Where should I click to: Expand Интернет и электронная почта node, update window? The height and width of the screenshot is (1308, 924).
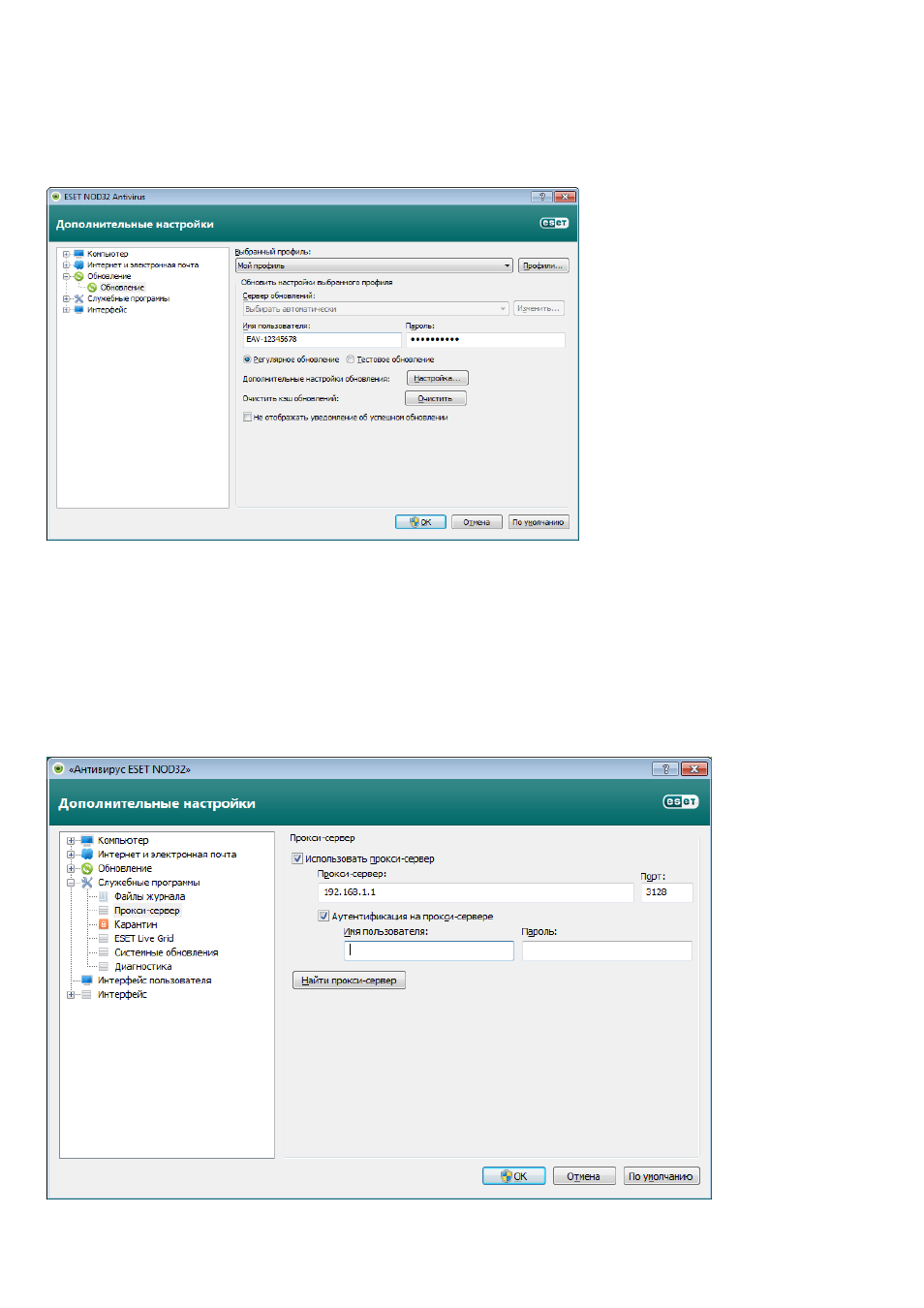pyautogui.click(x=66, y=265)
